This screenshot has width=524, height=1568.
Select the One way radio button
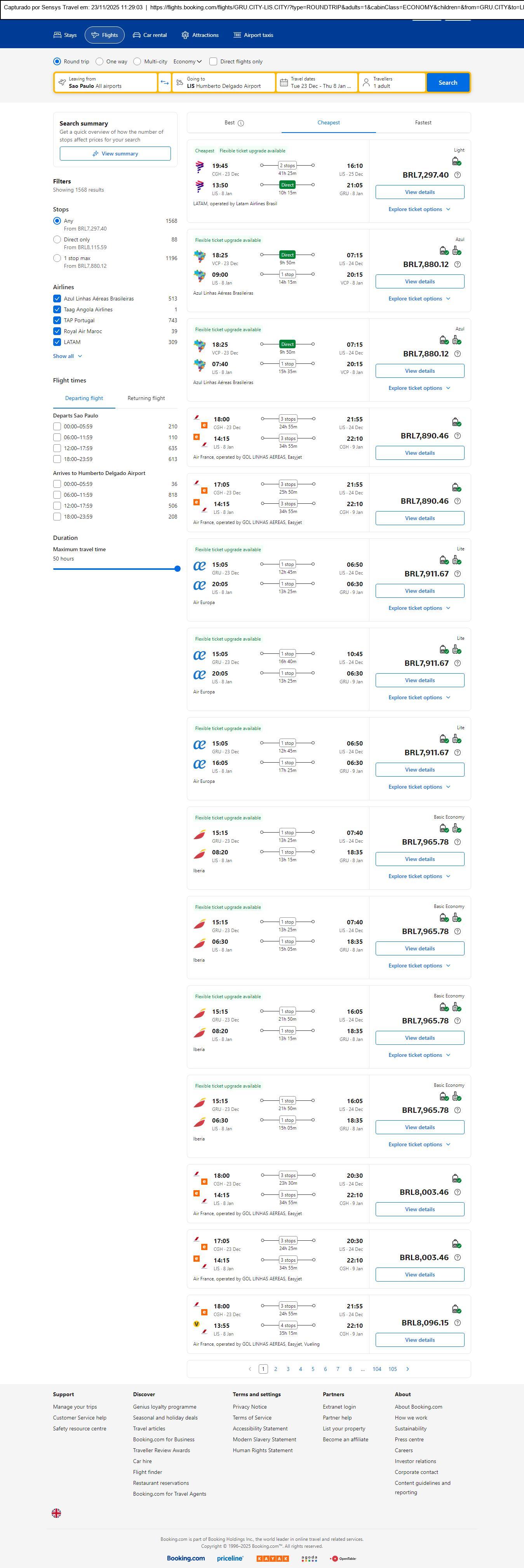(x=100, y=61)
